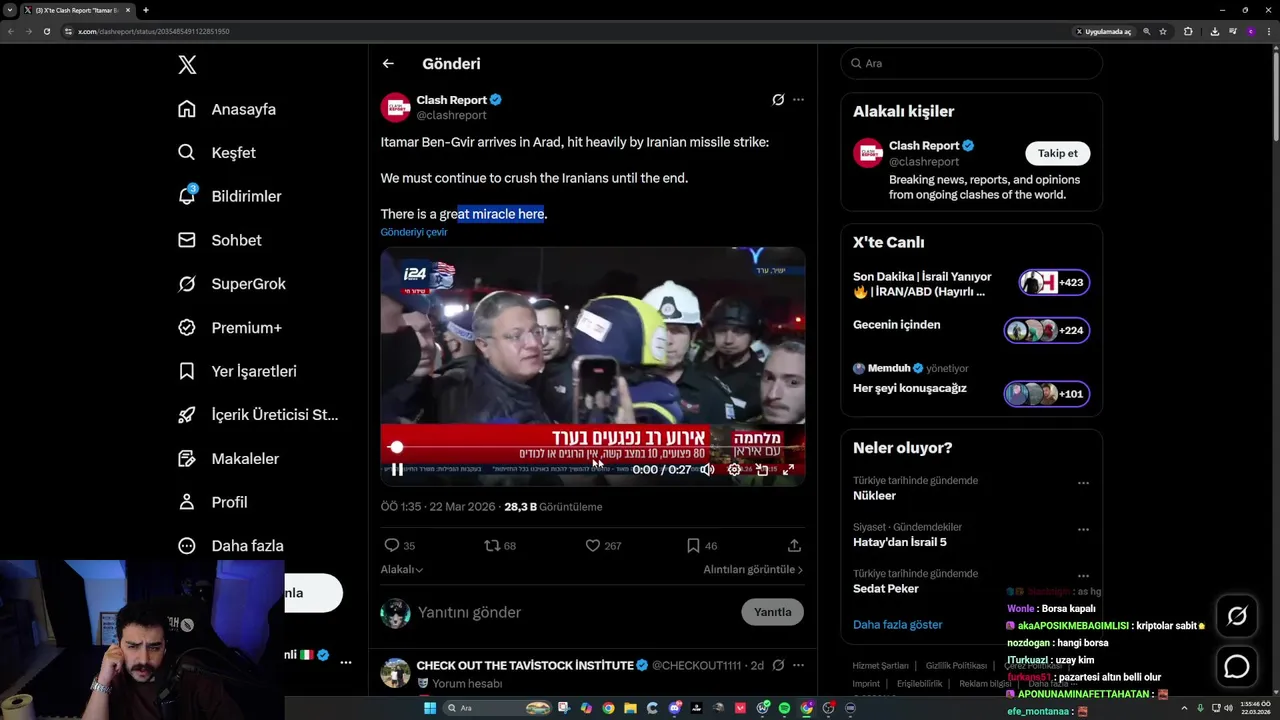1280x720 pixels.
Task: Click Daha fazla göster under trends
Action: coord(897,624)
